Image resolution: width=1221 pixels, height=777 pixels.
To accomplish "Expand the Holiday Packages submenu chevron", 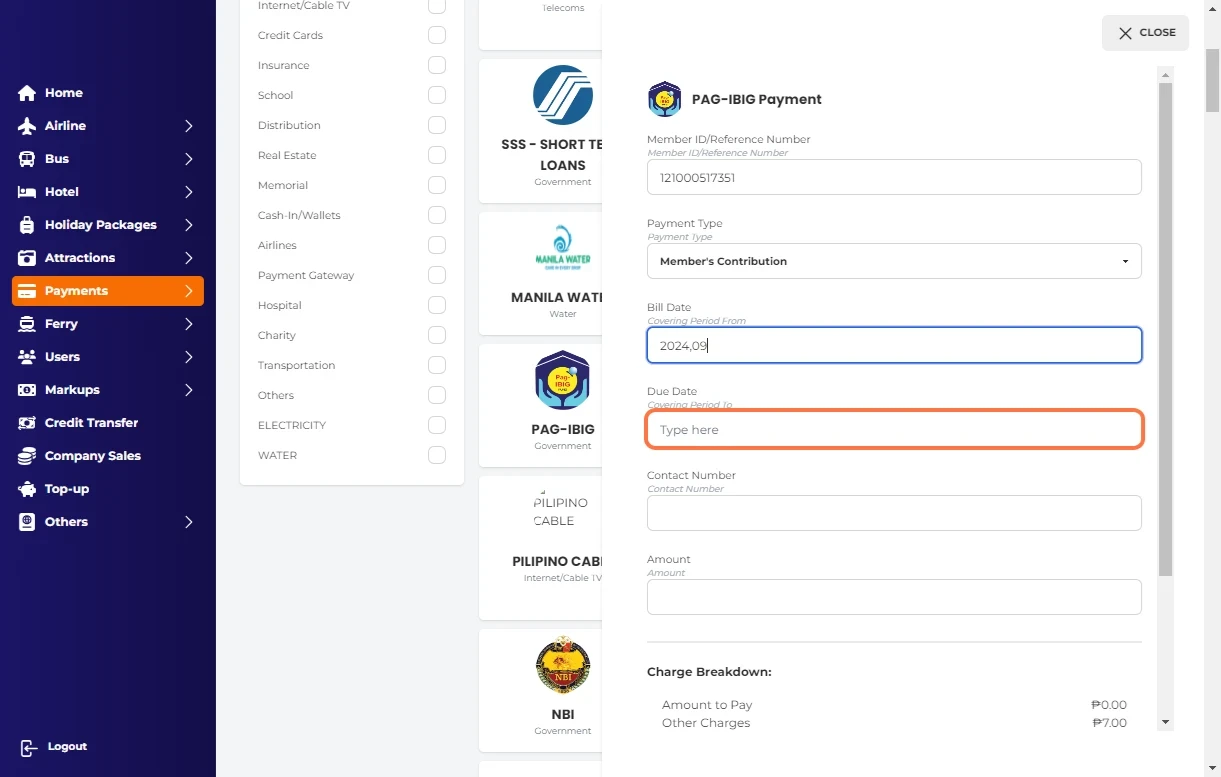I will pos(188,225).
